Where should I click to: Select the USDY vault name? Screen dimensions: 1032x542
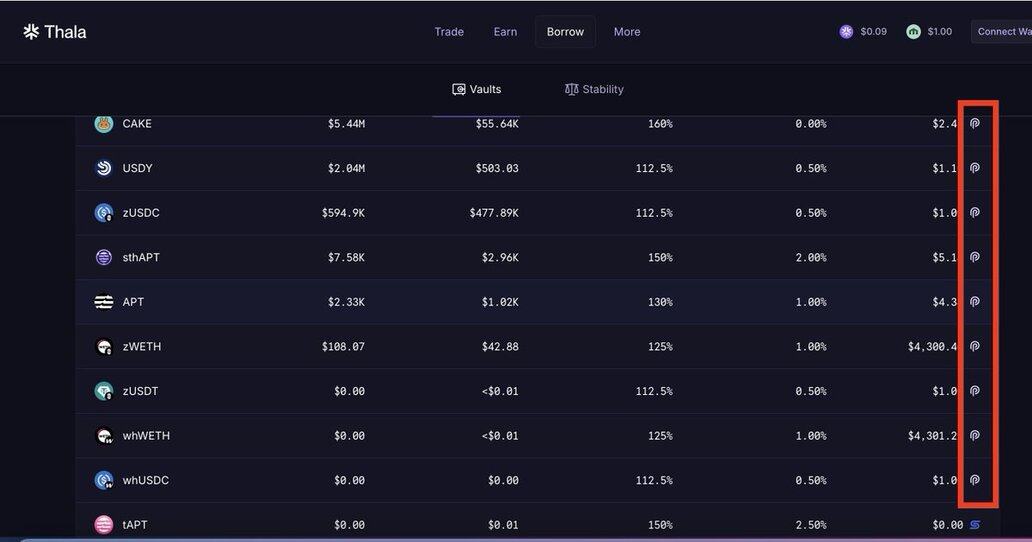pos(138,168)
